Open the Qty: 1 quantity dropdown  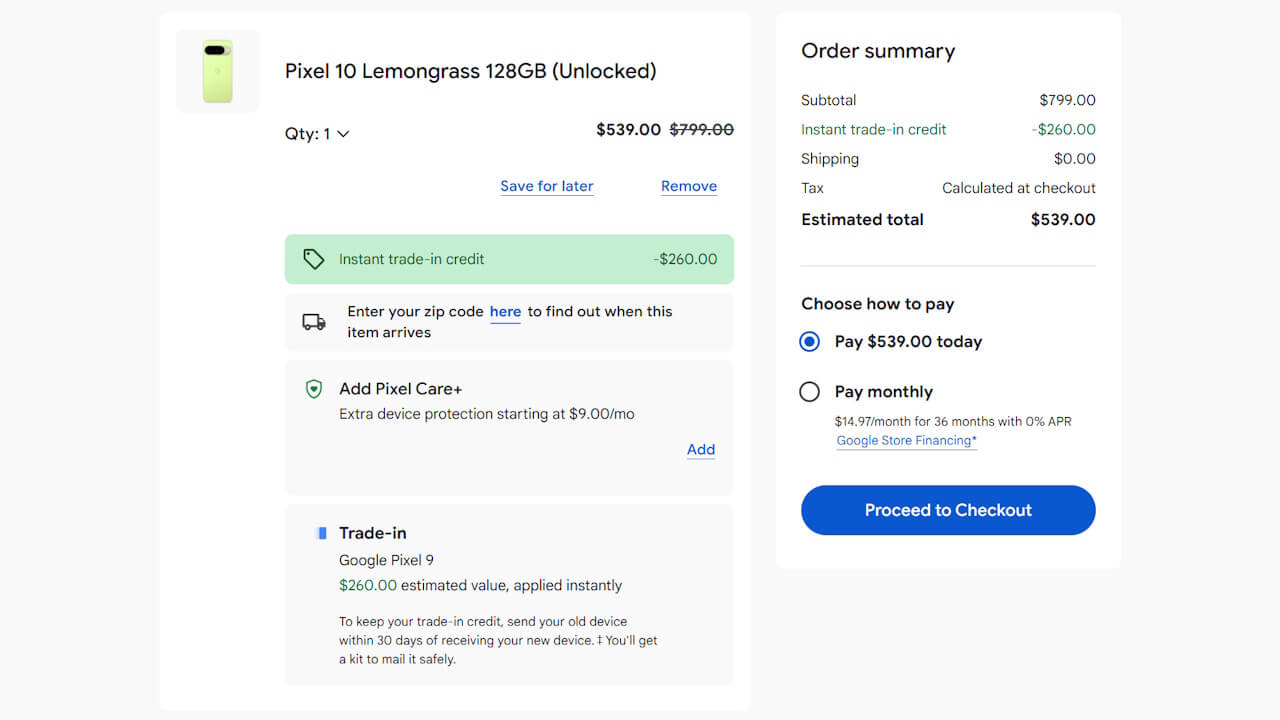pos(316,134)
